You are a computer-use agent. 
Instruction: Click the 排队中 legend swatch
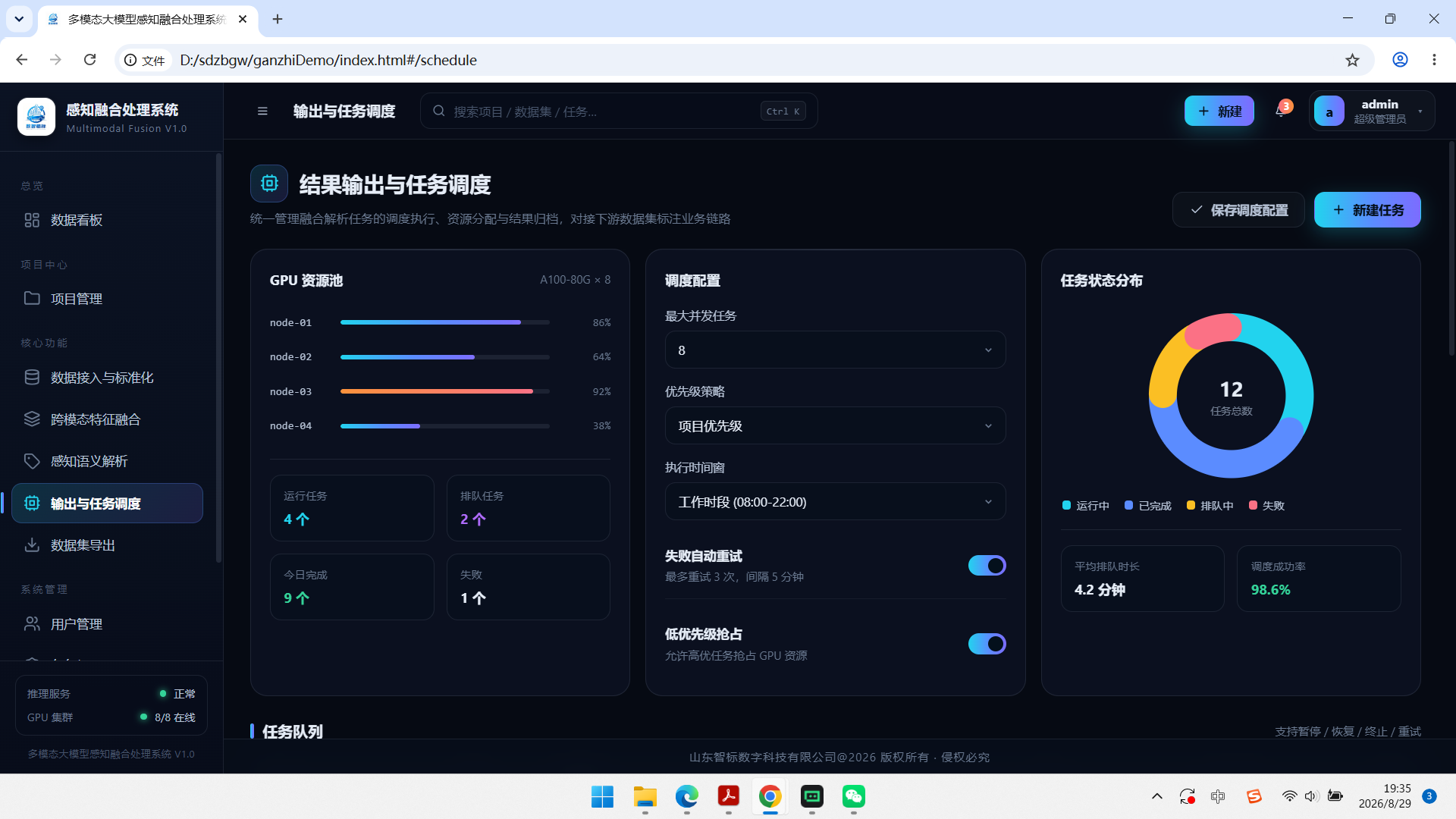tap(1191, 505)
